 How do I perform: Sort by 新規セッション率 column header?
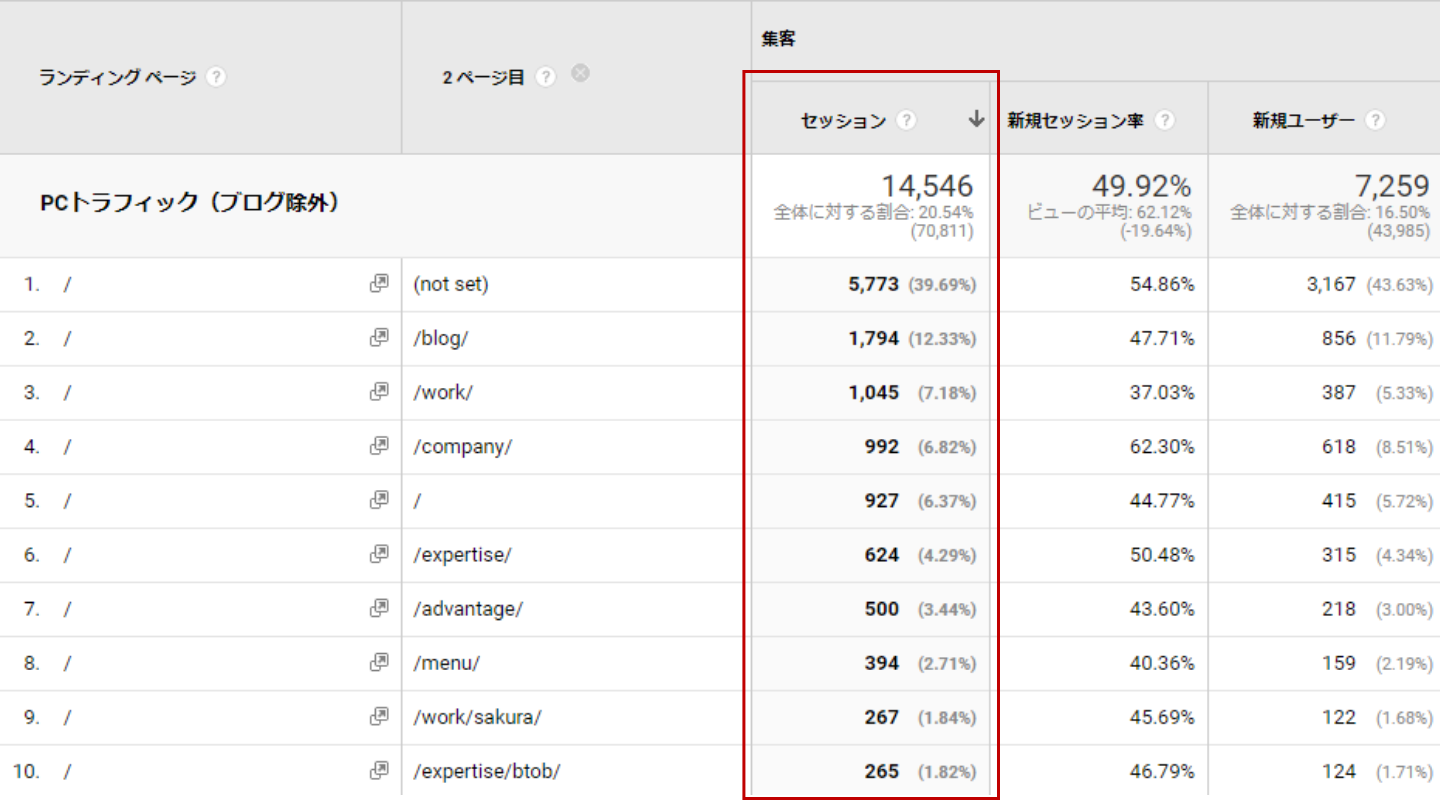tap(1076, 121)
